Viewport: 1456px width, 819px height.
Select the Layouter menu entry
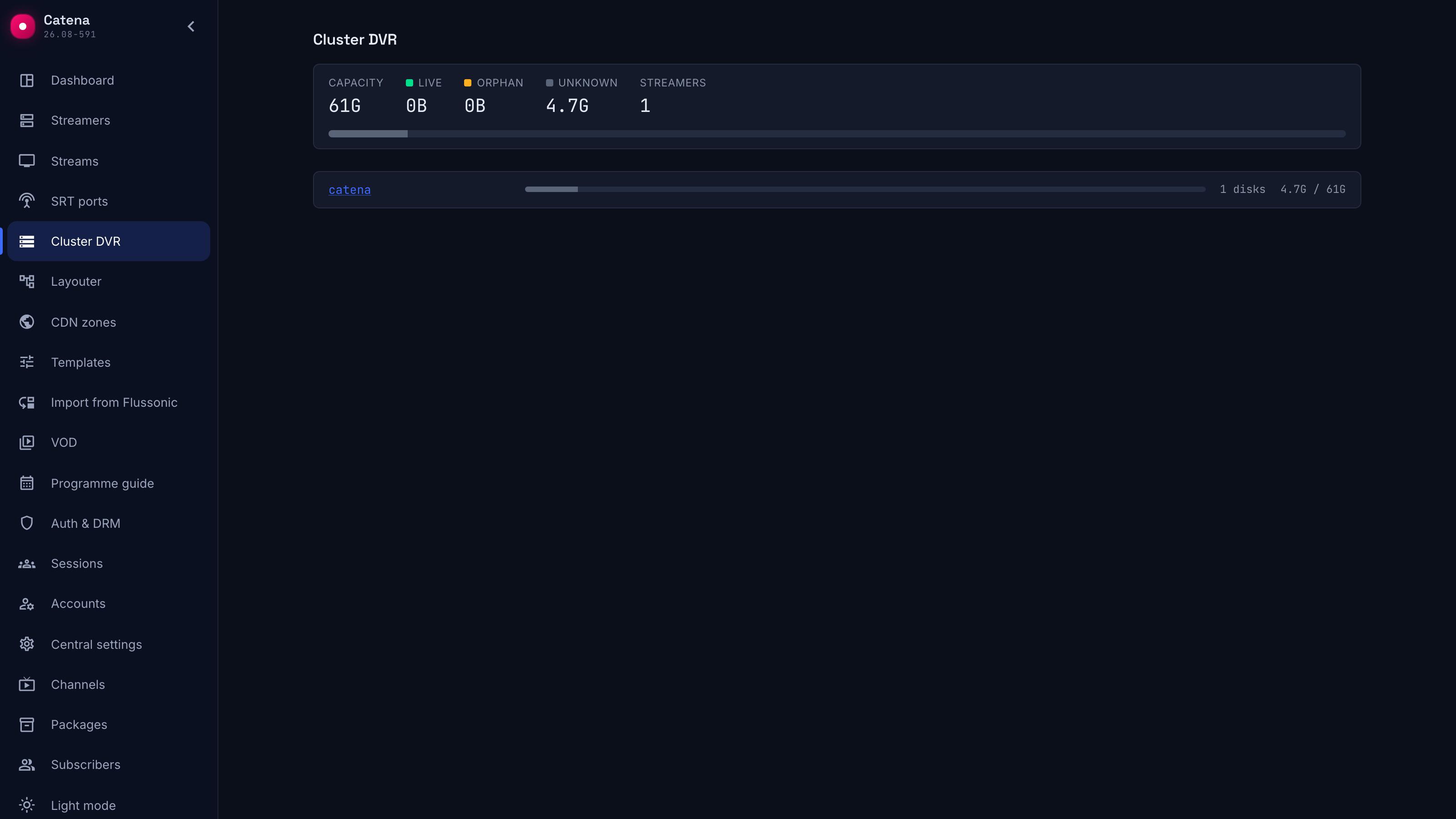click(x=109, y=282)
